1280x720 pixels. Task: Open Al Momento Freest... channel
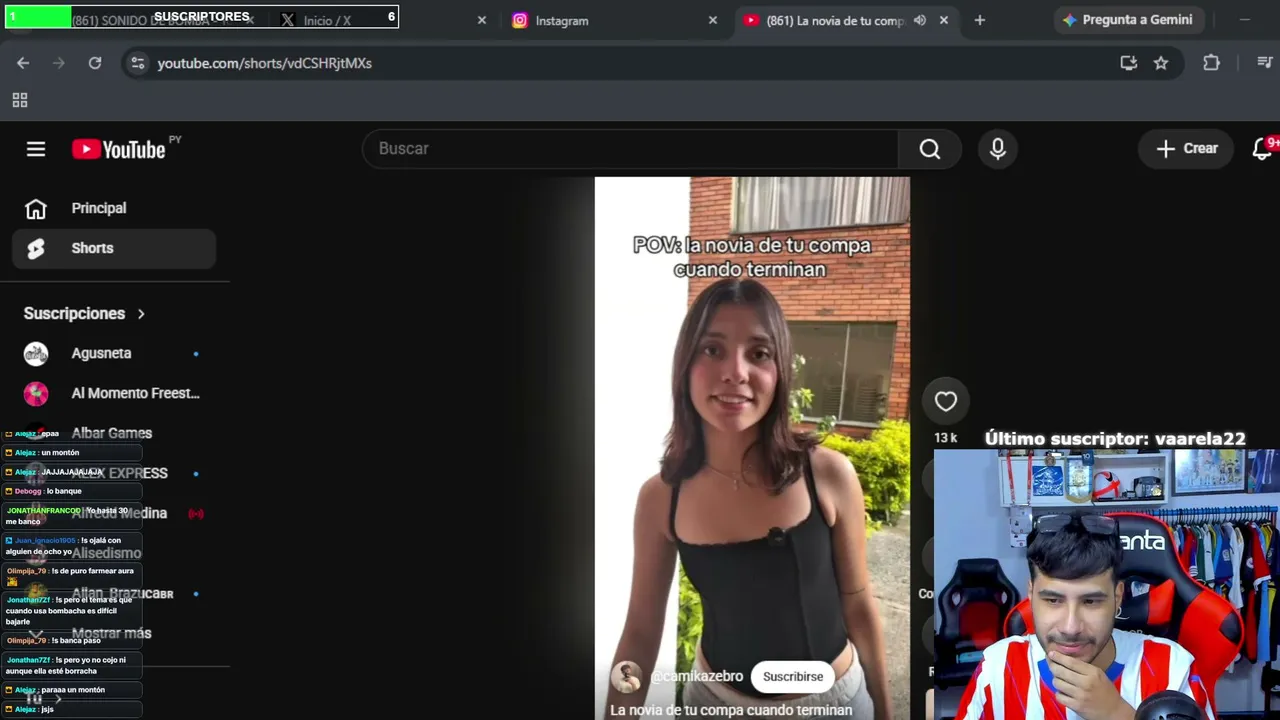(x=114, y=393)
